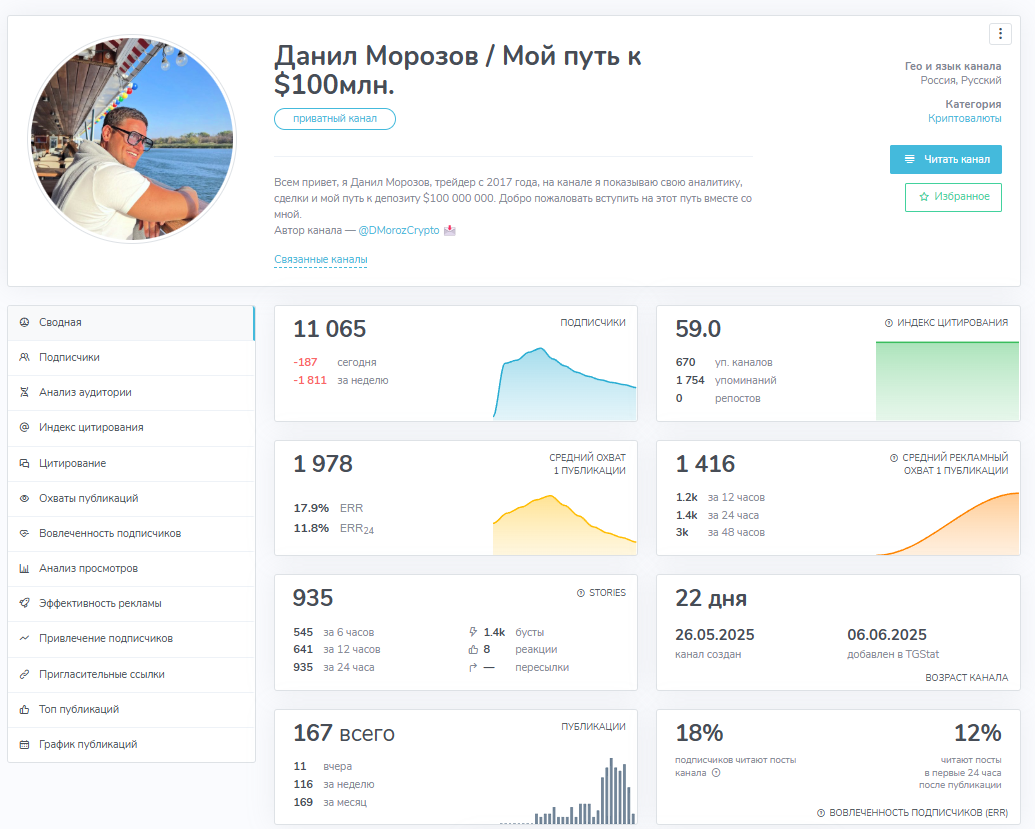
Task: Click the hourglass icon beside Анализ аудитории
Action: pos(24,392)
